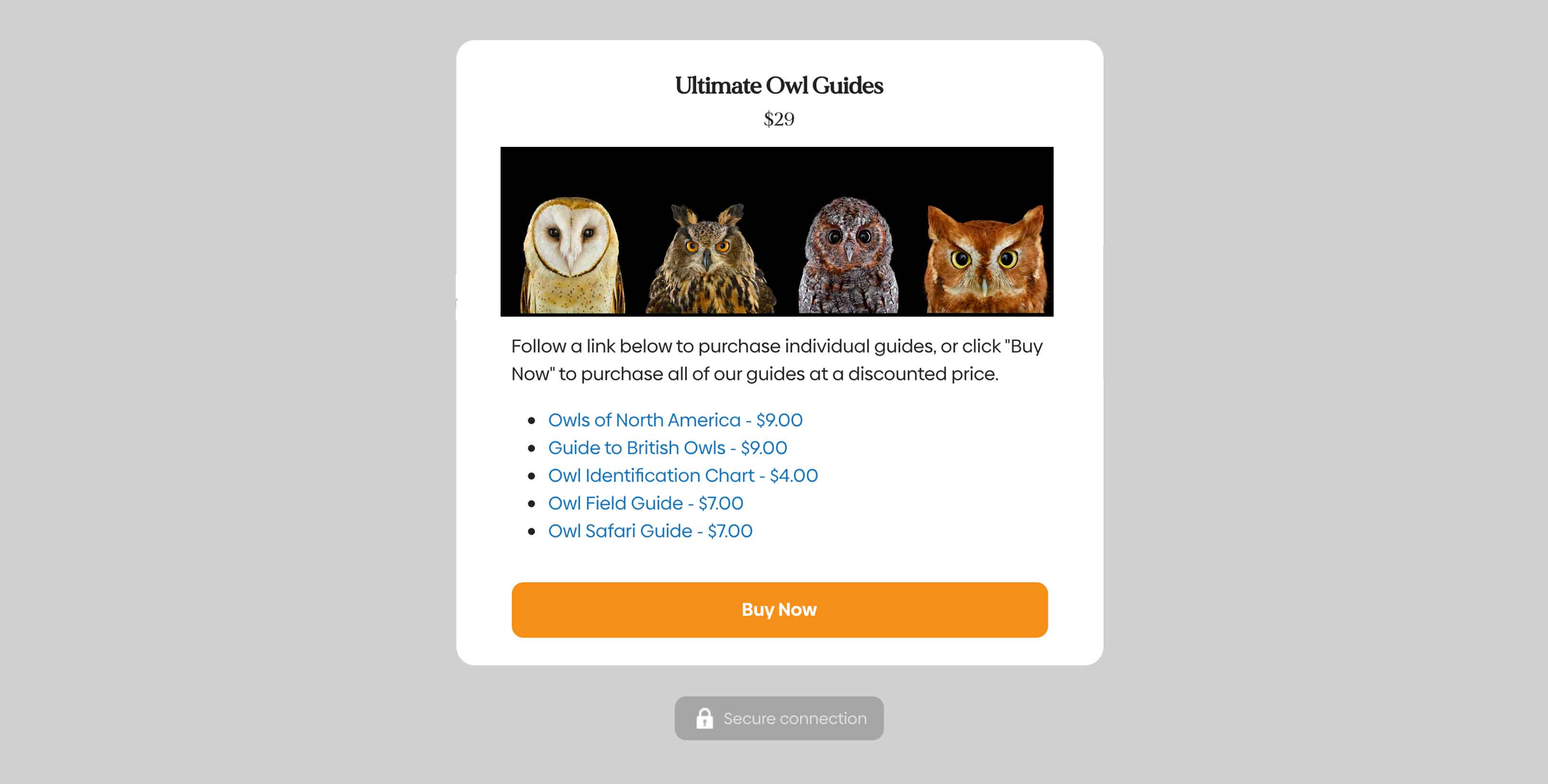Click the description paragraph about individual guides
1548x784 pixels.
tap(776, 360)
